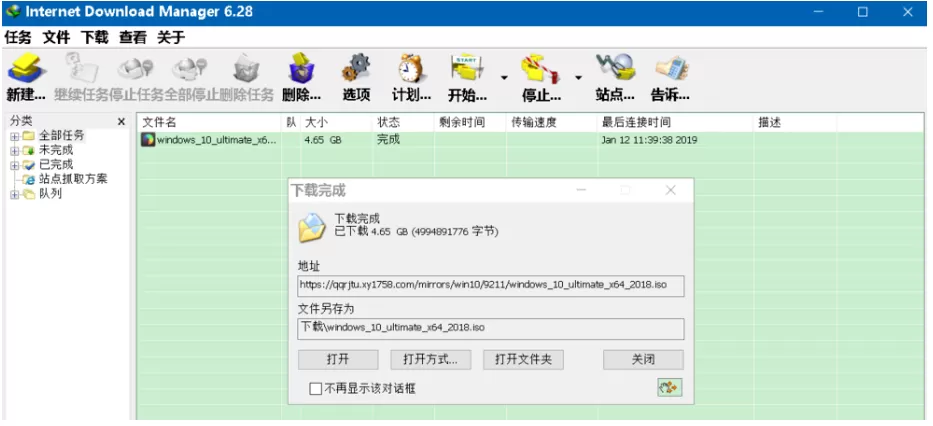Expand the 全部任务 tree node
The image size is (933, 426).
point(14,136)
